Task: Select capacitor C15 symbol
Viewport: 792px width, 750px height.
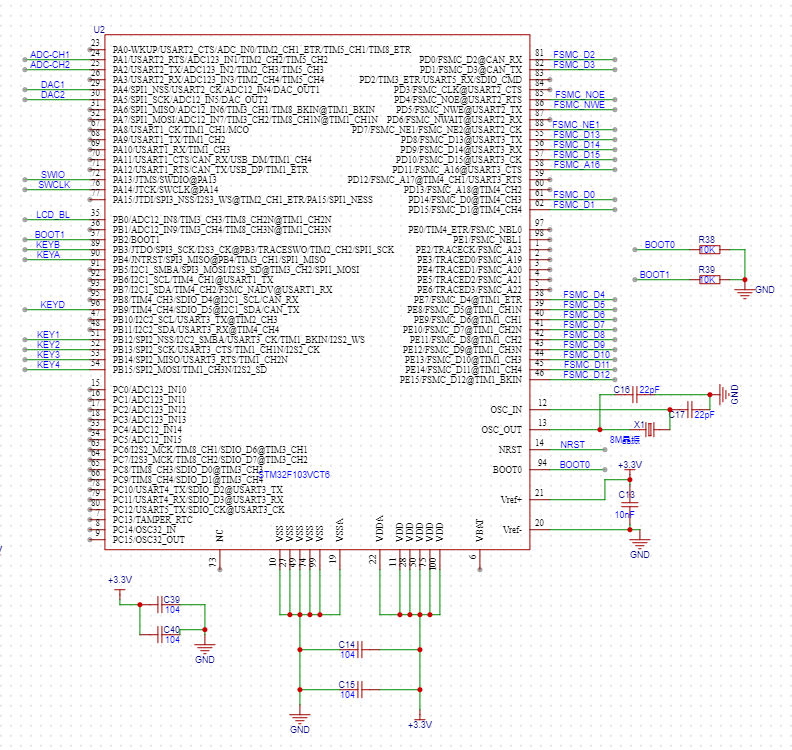Action: pyautogui.click(x=360, y=689)
